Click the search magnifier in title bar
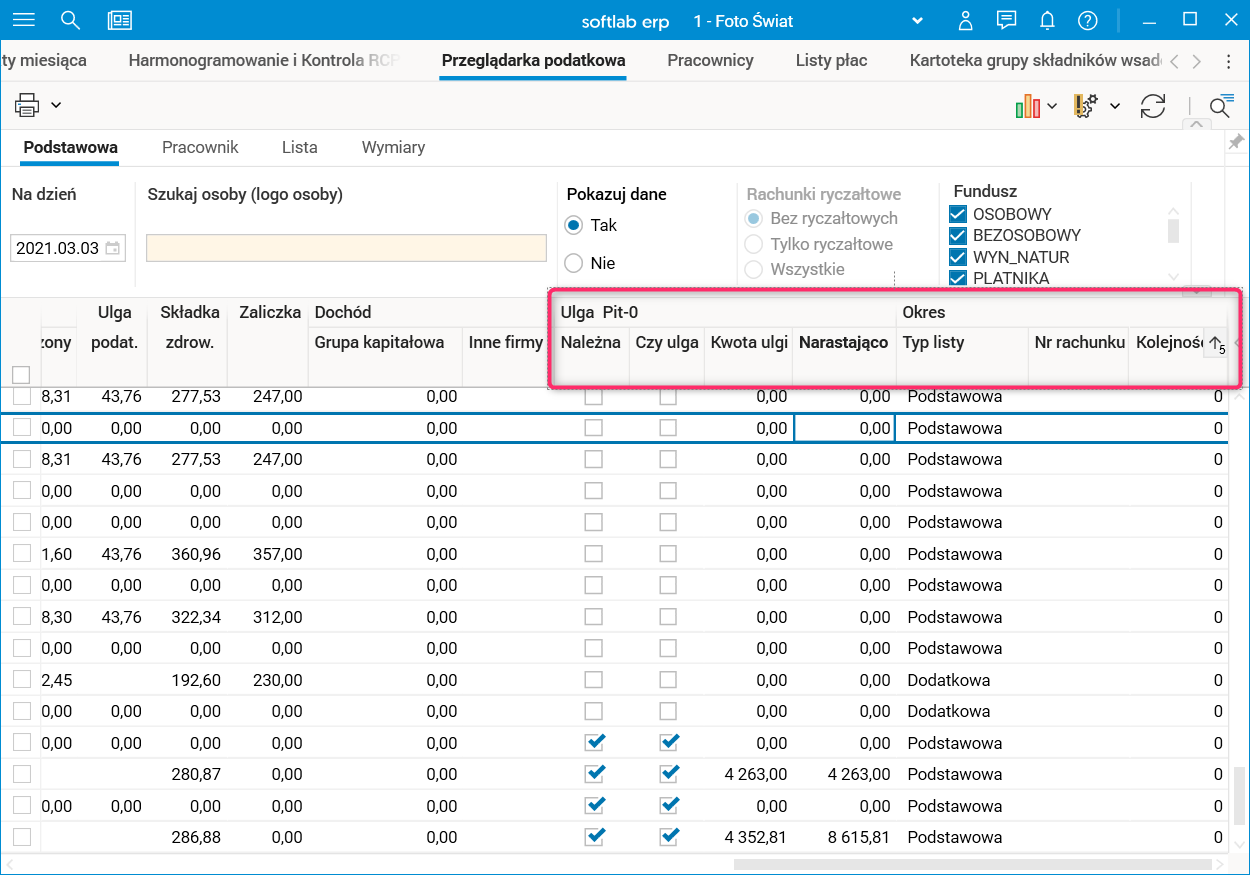 point(70,20)
